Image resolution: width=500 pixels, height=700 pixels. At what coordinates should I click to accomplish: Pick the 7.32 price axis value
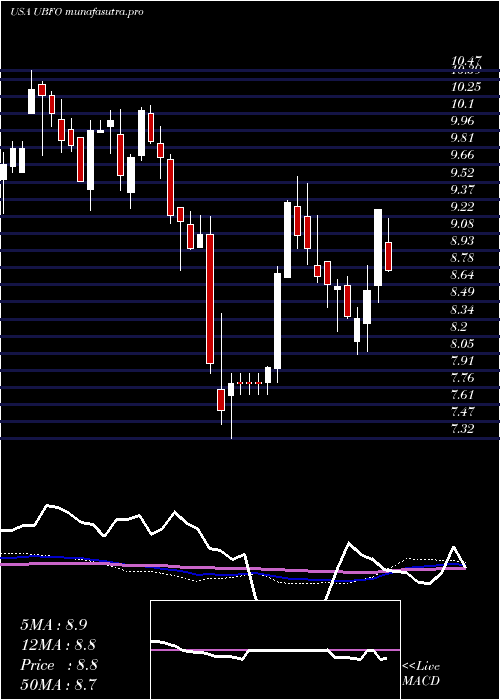click(464, 429)
